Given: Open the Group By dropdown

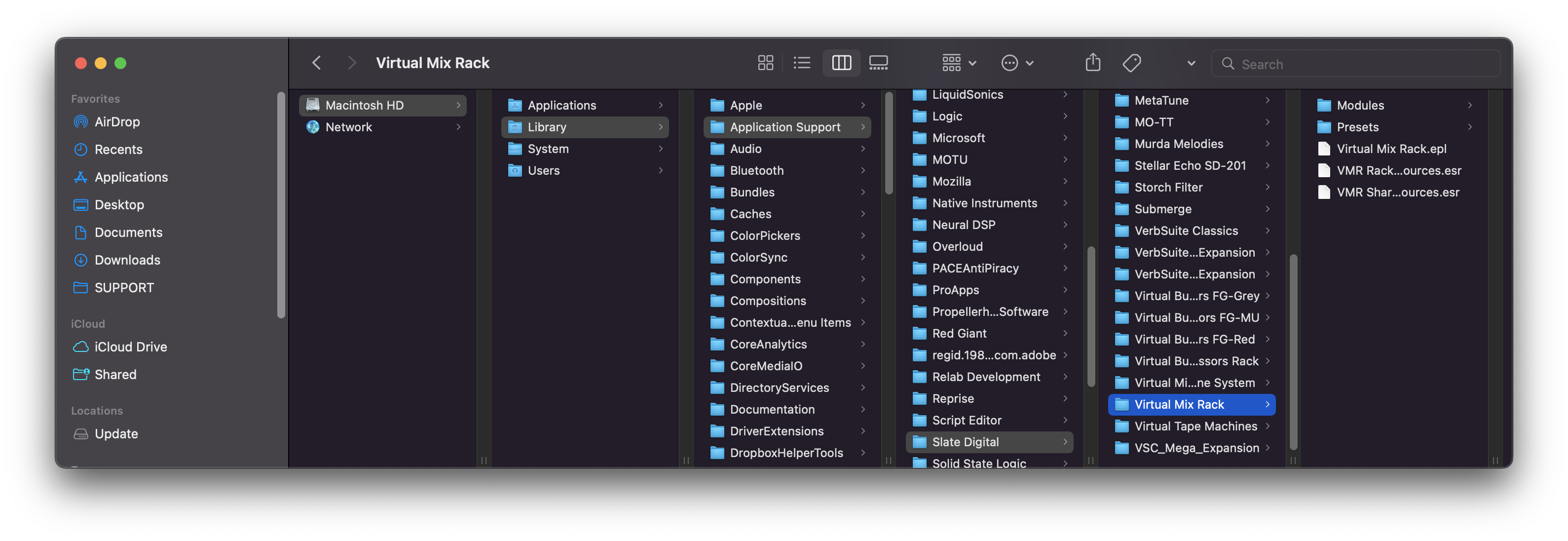Looking at the screenshot, I should pyautogui.click(x=959, y=63).
